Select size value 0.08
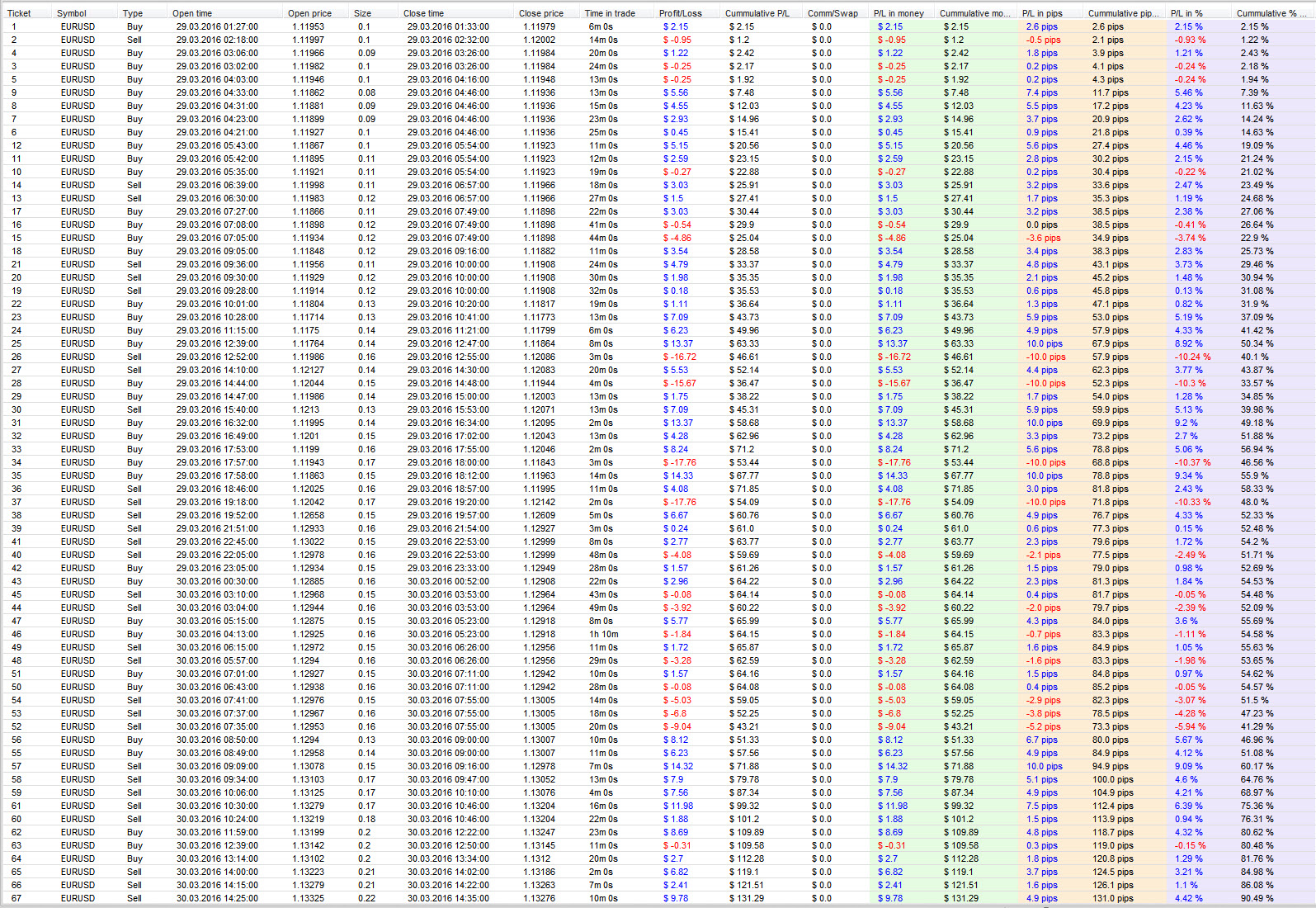Screen dimensions: 1316x908 pos(366,92)
